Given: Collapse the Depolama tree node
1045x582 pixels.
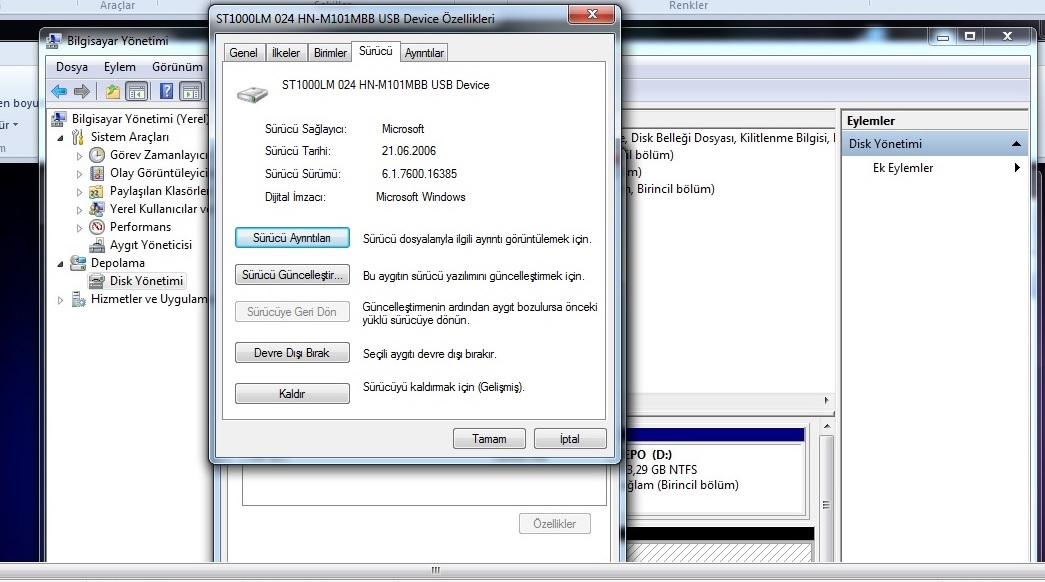Looking at the screenshot, I should pos(61,263).
